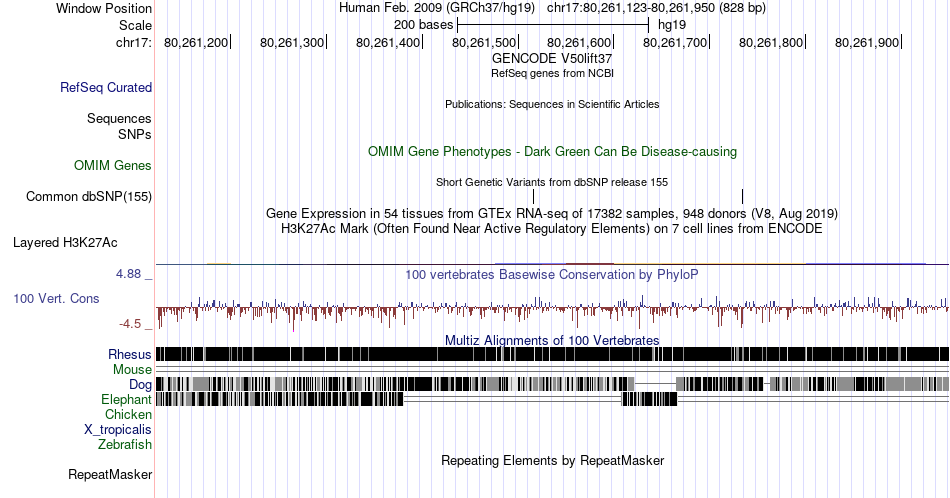950x498 pixels.
Task: Select the Common dbSNP(155) track label
Action: point(89,196)
